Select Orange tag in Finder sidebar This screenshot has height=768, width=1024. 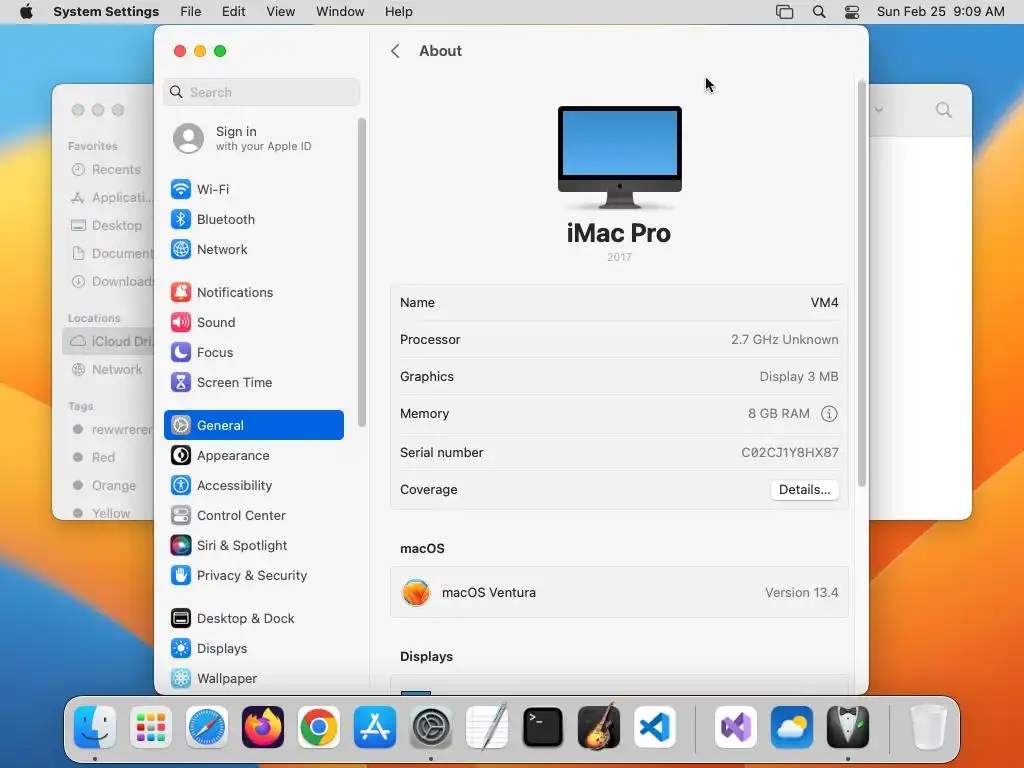108,485
